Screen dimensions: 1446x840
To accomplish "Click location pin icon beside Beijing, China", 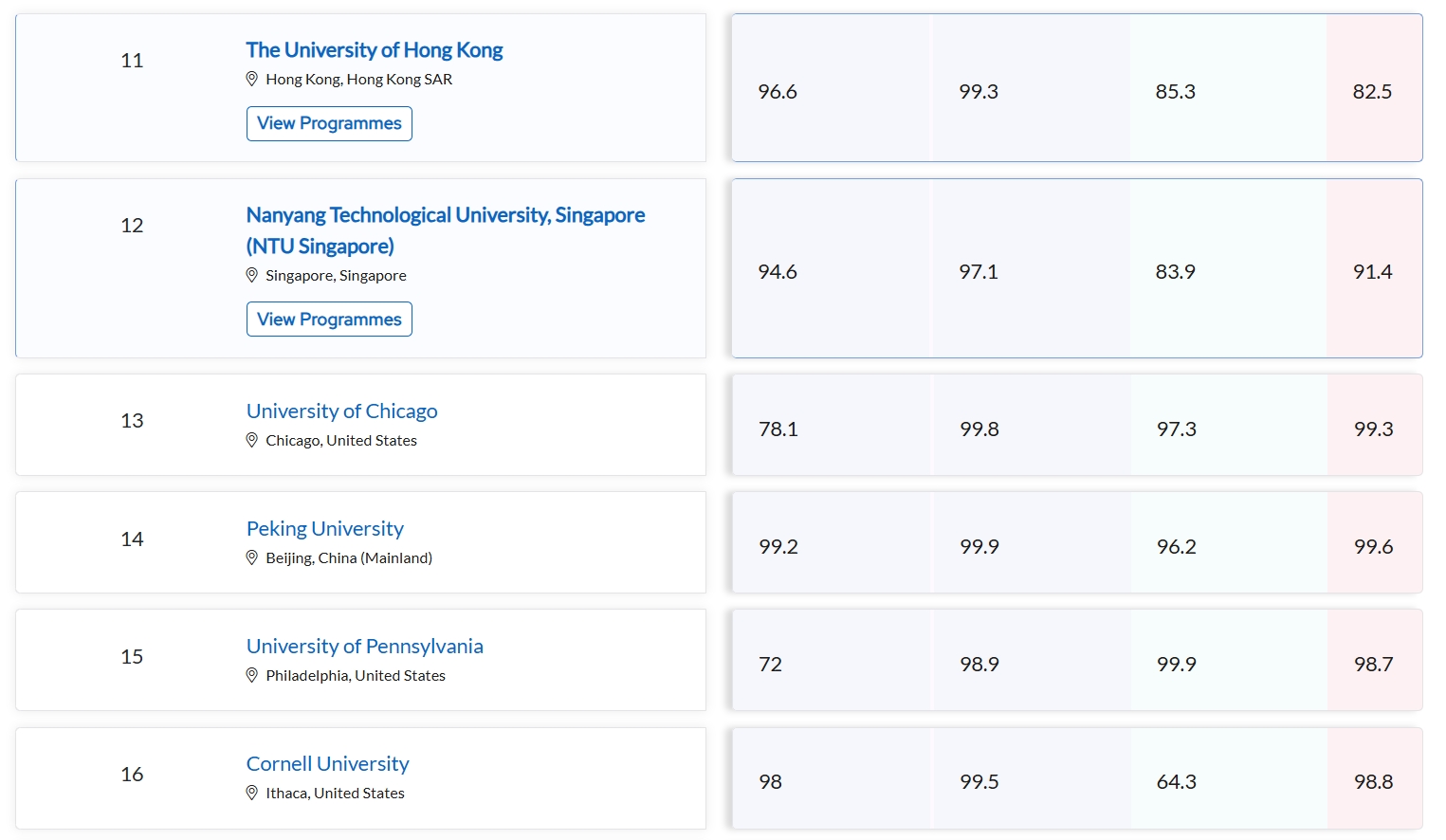I will click(x=252, y=557).
